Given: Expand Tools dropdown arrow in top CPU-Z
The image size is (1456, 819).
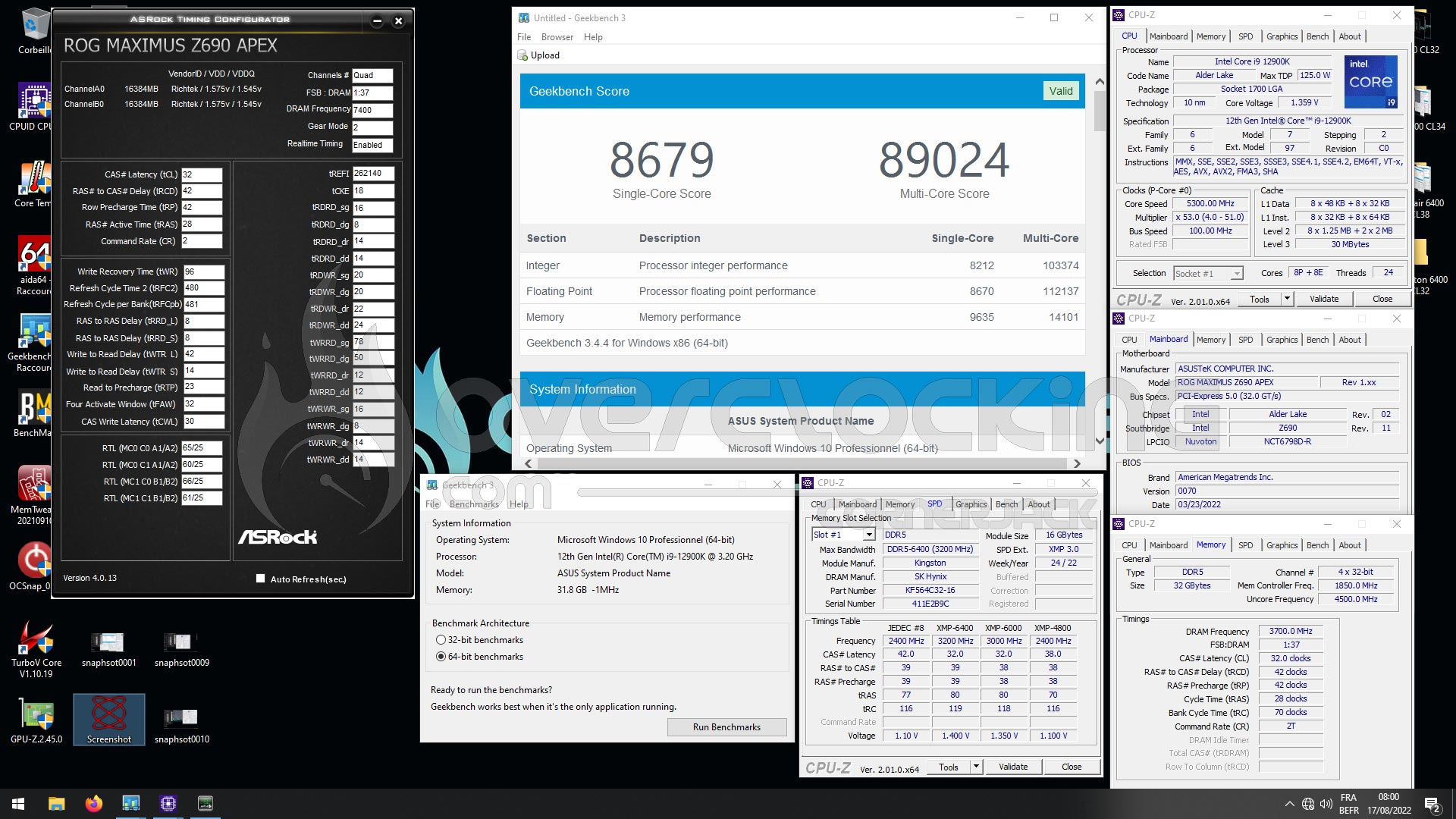Looking at the screenshot, I should pyautogui.click(x=1287, y=299).
